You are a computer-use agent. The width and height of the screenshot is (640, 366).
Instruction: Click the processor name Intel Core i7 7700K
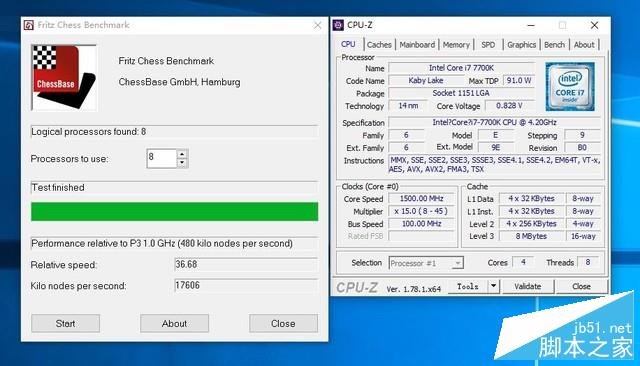point(462,68)
